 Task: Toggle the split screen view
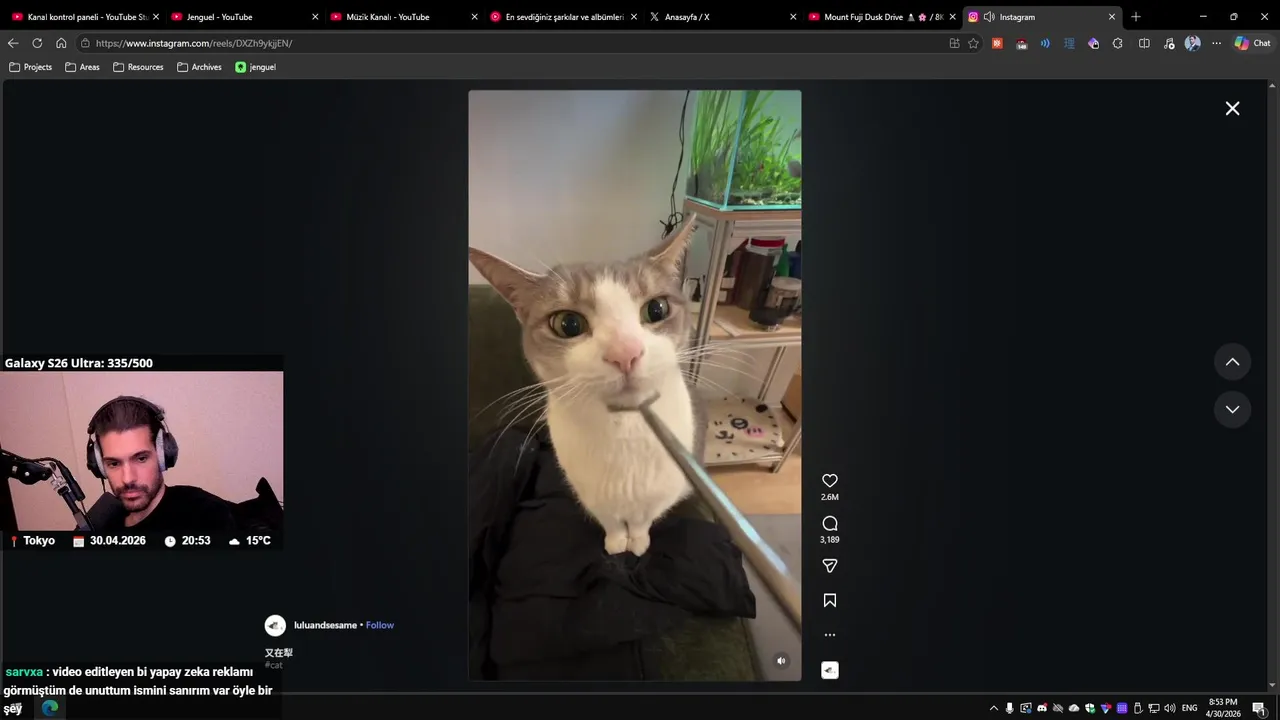pyautogui.click(x=1144, y=43)
